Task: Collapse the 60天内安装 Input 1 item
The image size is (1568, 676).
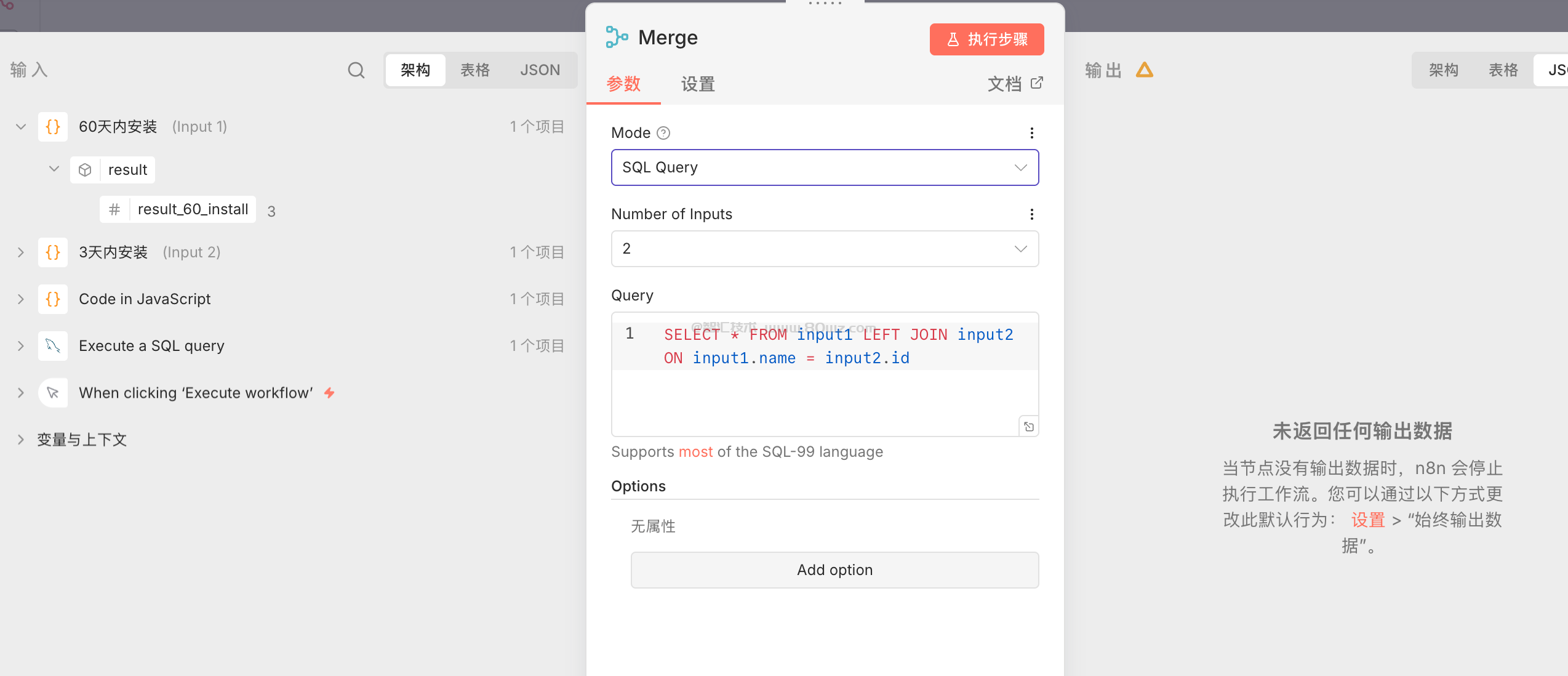Action: pos(21,127)
